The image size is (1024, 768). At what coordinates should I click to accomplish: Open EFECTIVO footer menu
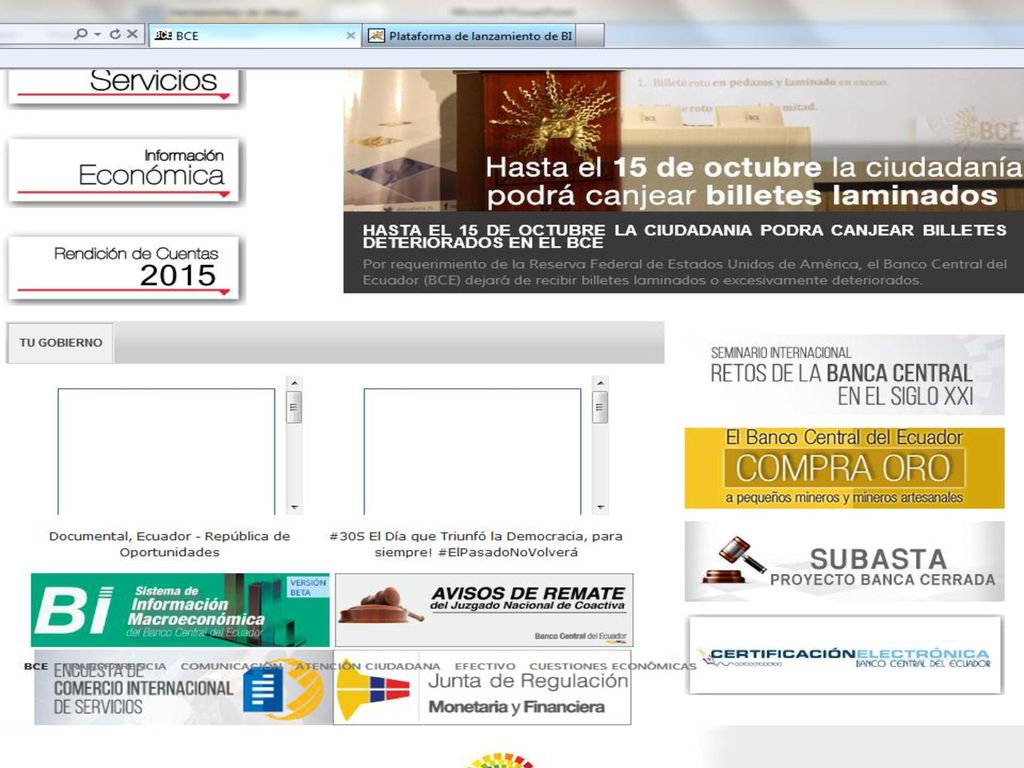coord(485,666)
